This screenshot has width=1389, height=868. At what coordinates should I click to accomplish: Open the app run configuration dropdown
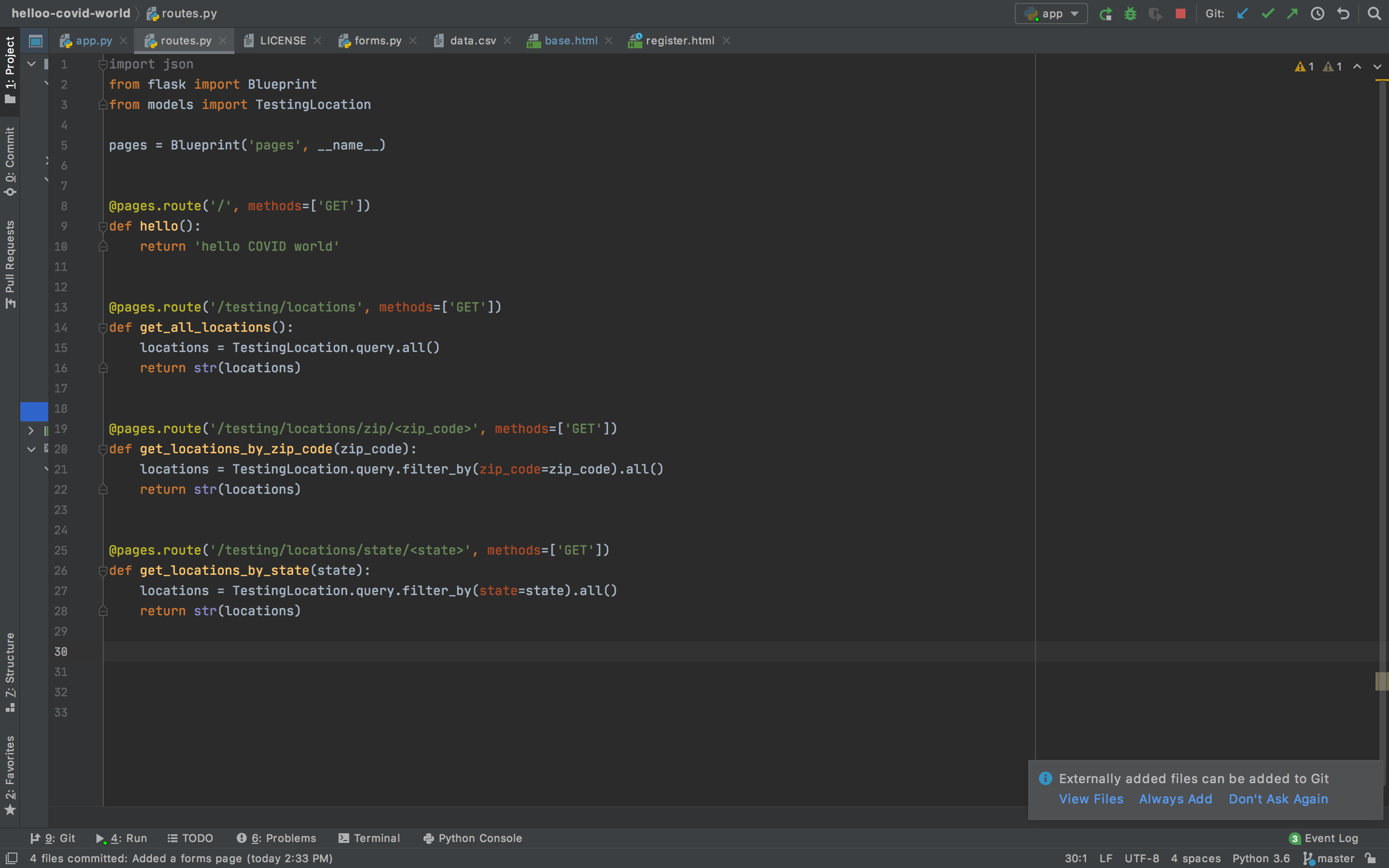[1051, 14]
